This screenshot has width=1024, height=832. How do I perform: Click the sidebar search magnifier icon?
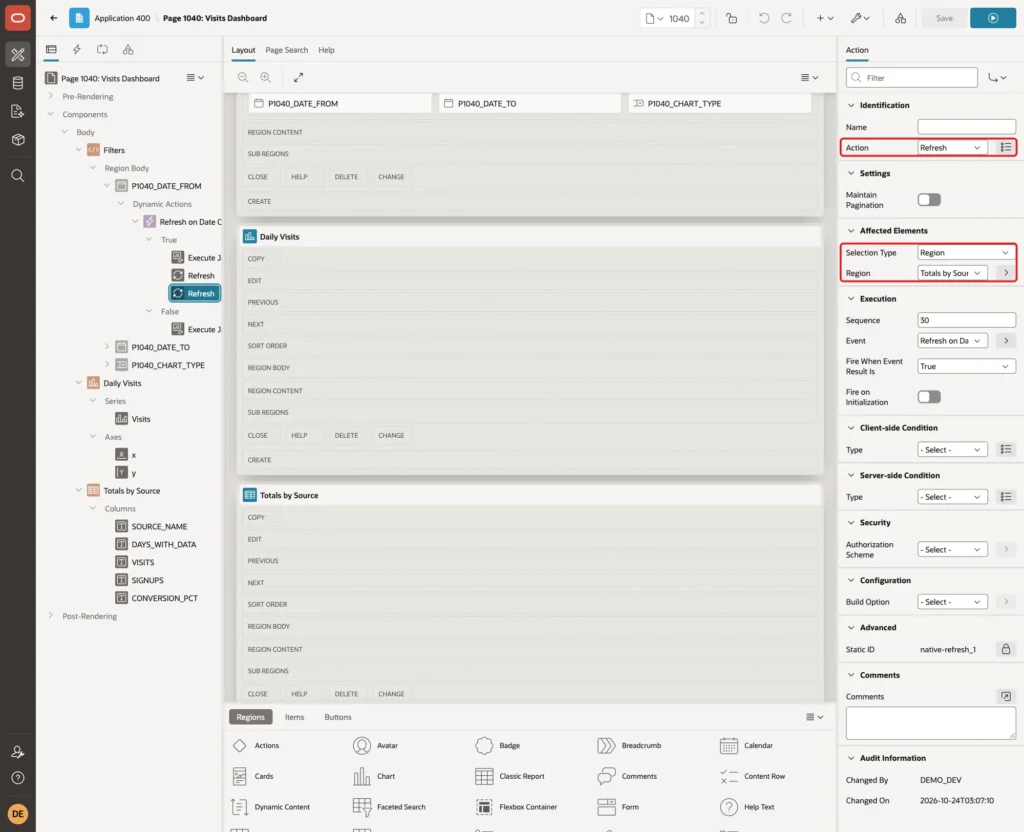point(18,175)
